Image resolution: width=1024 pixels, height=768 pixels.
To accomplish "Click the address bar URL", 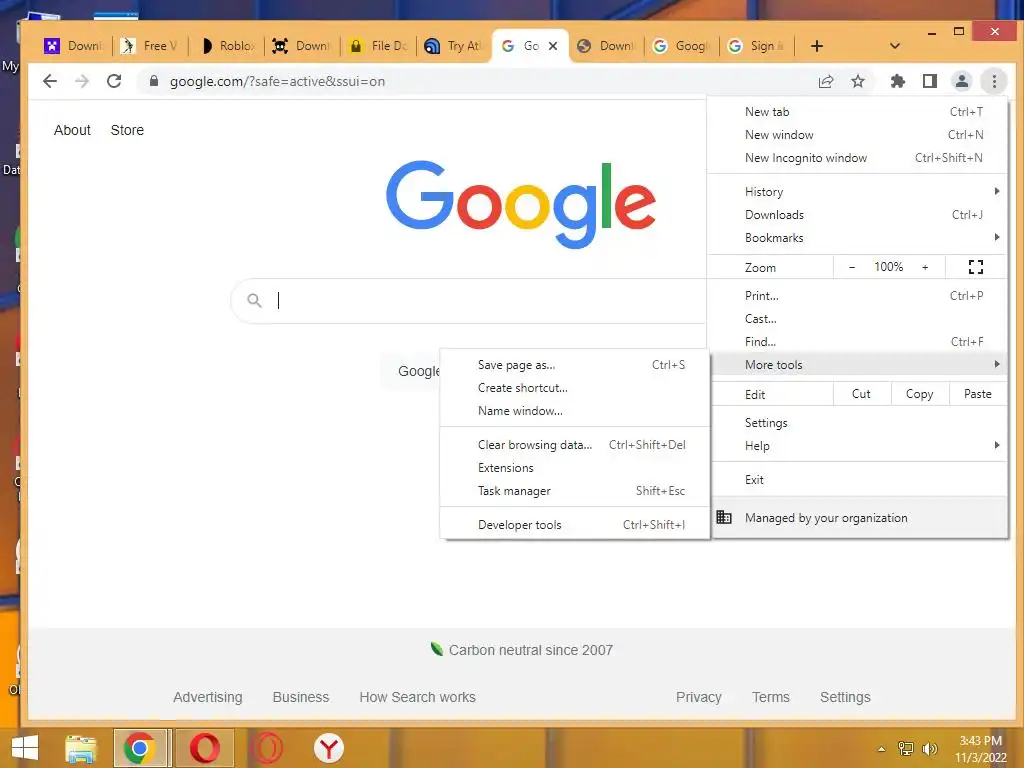I will (x=277, y=82).
